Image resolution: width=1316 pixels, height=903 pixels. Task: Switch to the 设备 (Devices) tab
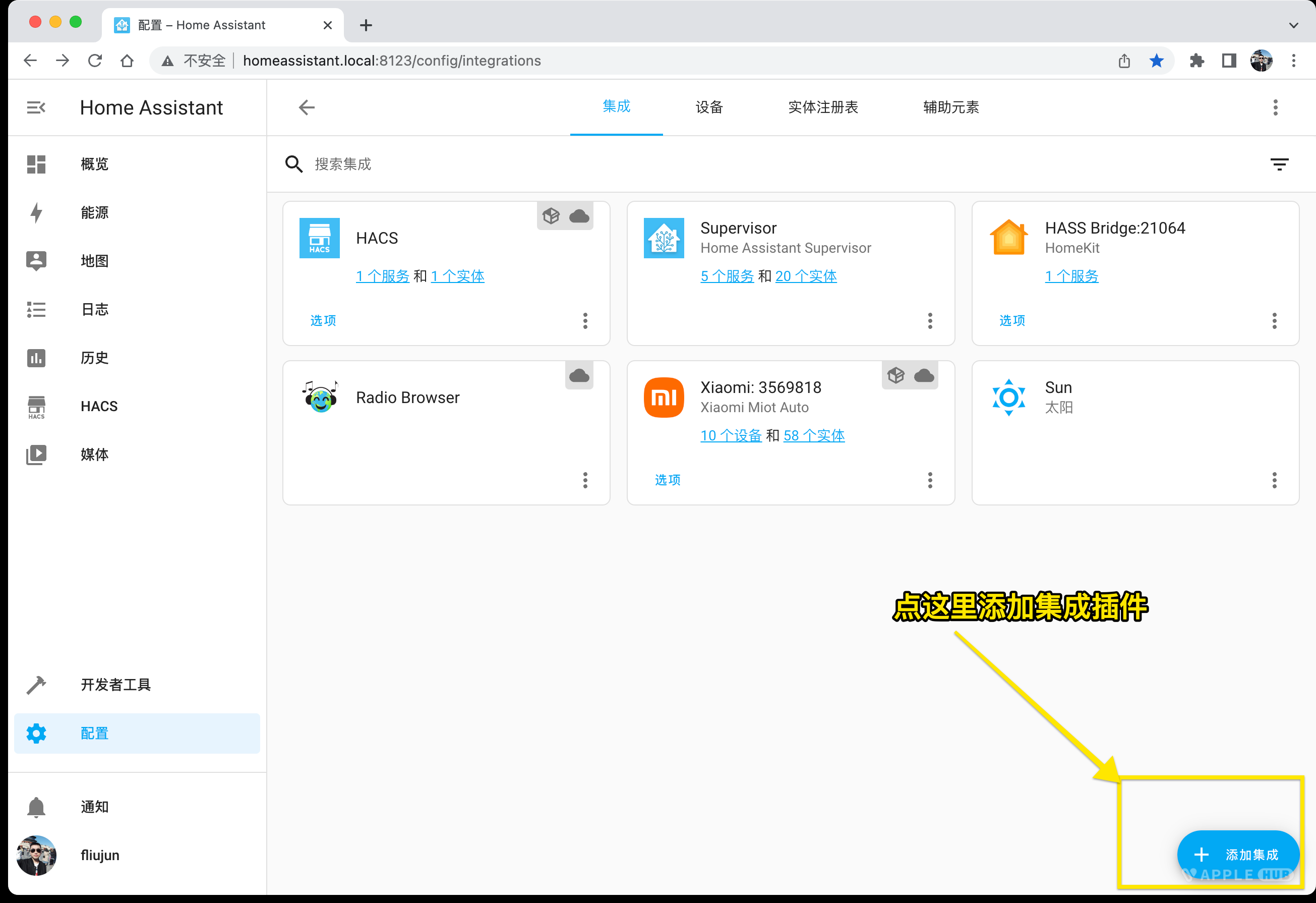click(x=709, y=107)
